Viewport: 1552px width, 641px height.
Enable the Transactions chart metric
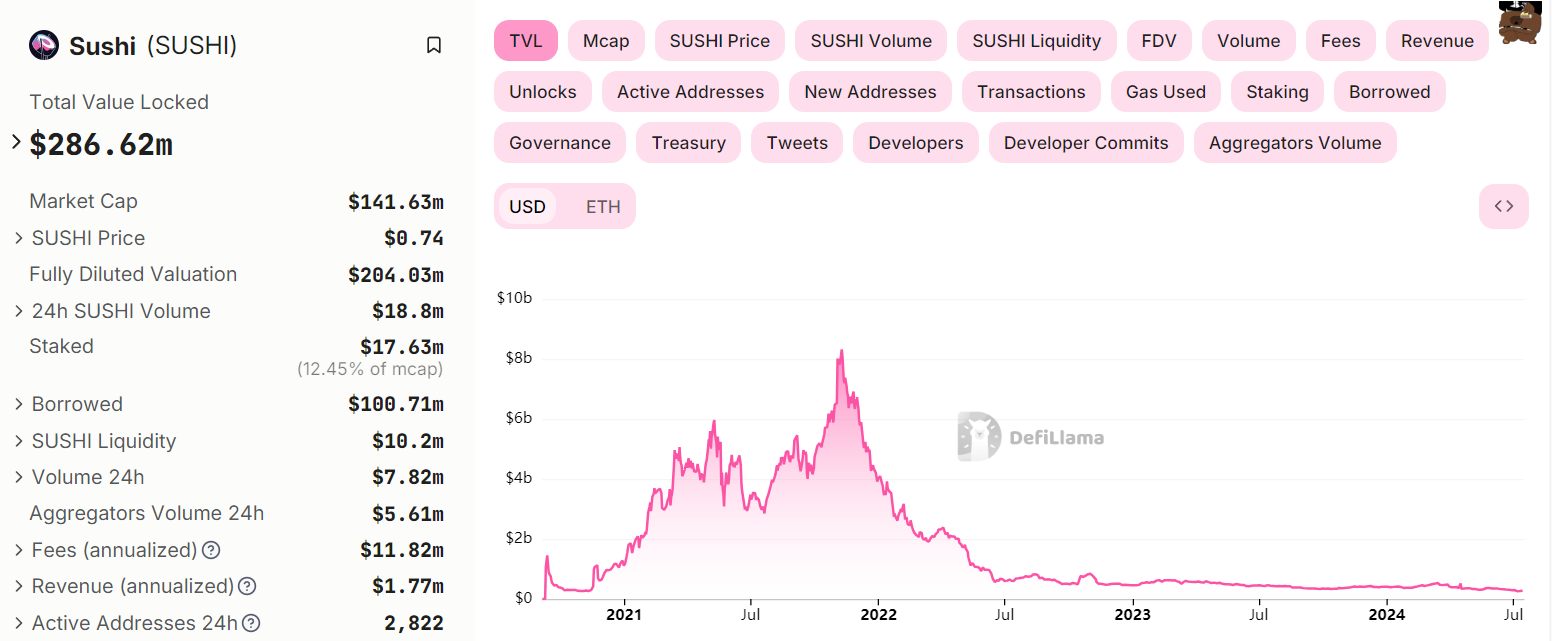(1031, 92)
